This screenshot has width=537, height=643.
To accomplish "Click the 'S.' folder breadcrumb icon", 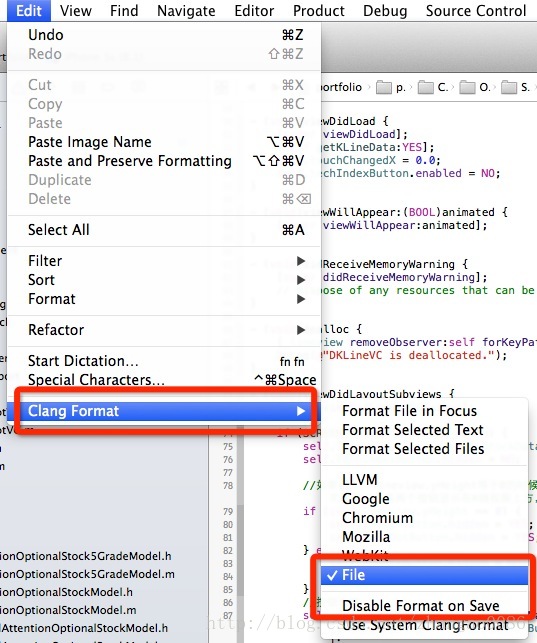I will tap(509, 87).
